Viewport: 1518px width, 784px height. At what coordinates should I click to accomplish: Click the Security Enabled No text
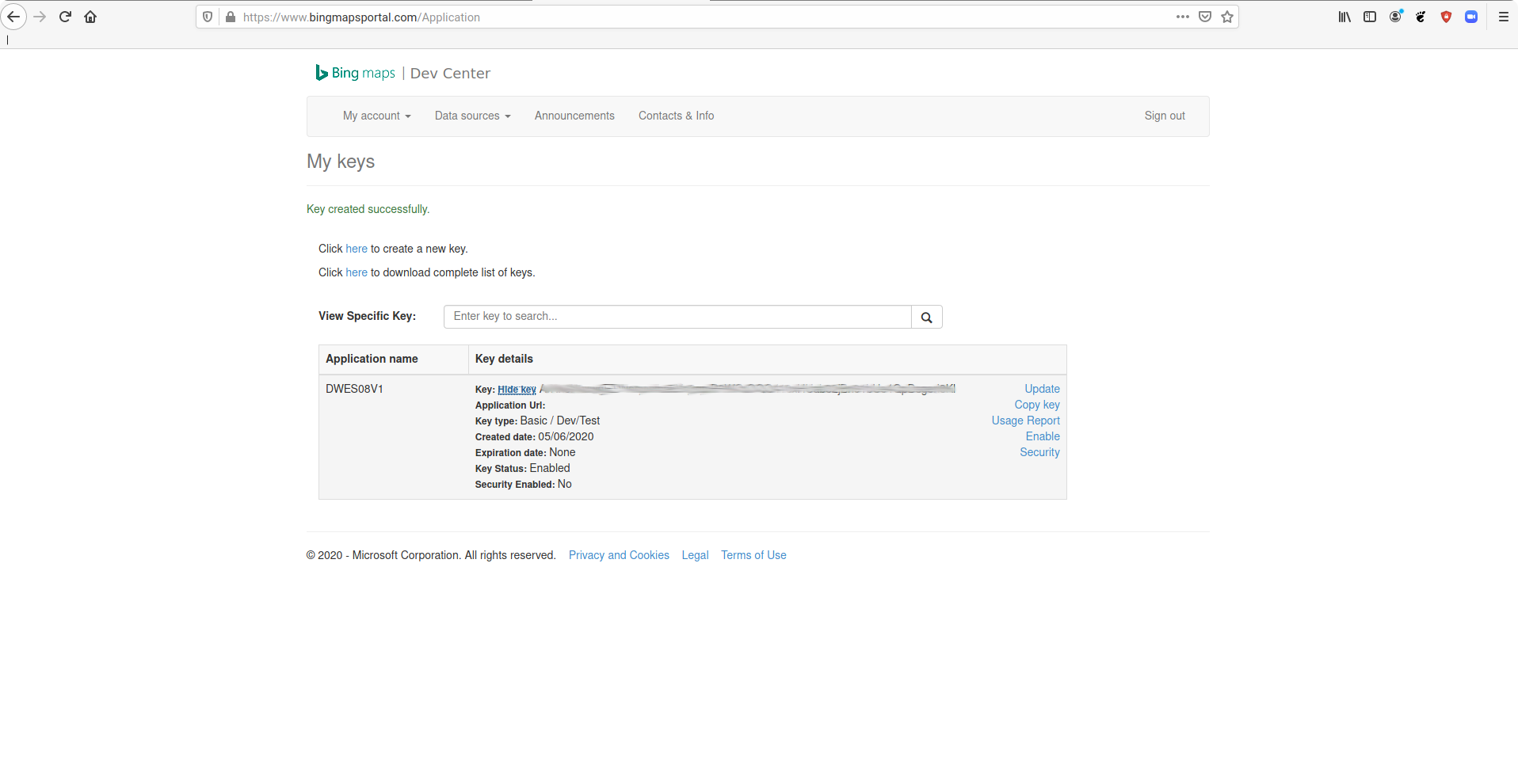[523, 484]
